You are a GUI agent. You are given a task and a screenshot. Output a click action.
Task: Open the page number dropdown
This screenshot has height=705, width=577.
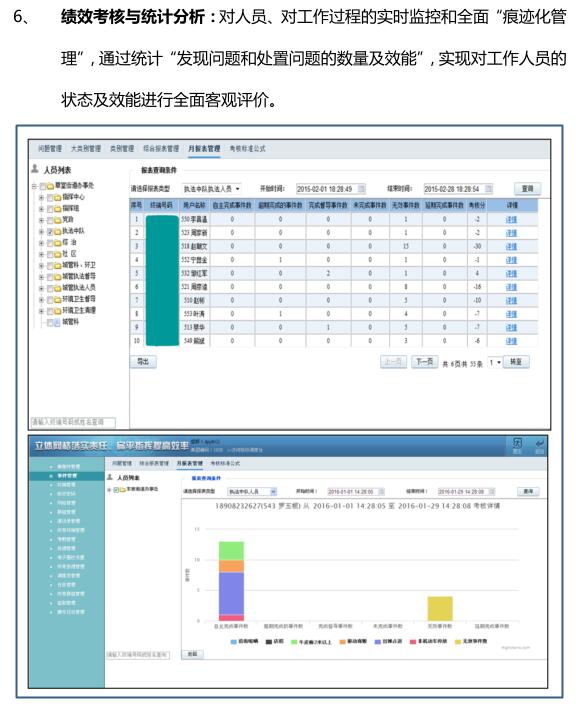click(x=495, y=362)
